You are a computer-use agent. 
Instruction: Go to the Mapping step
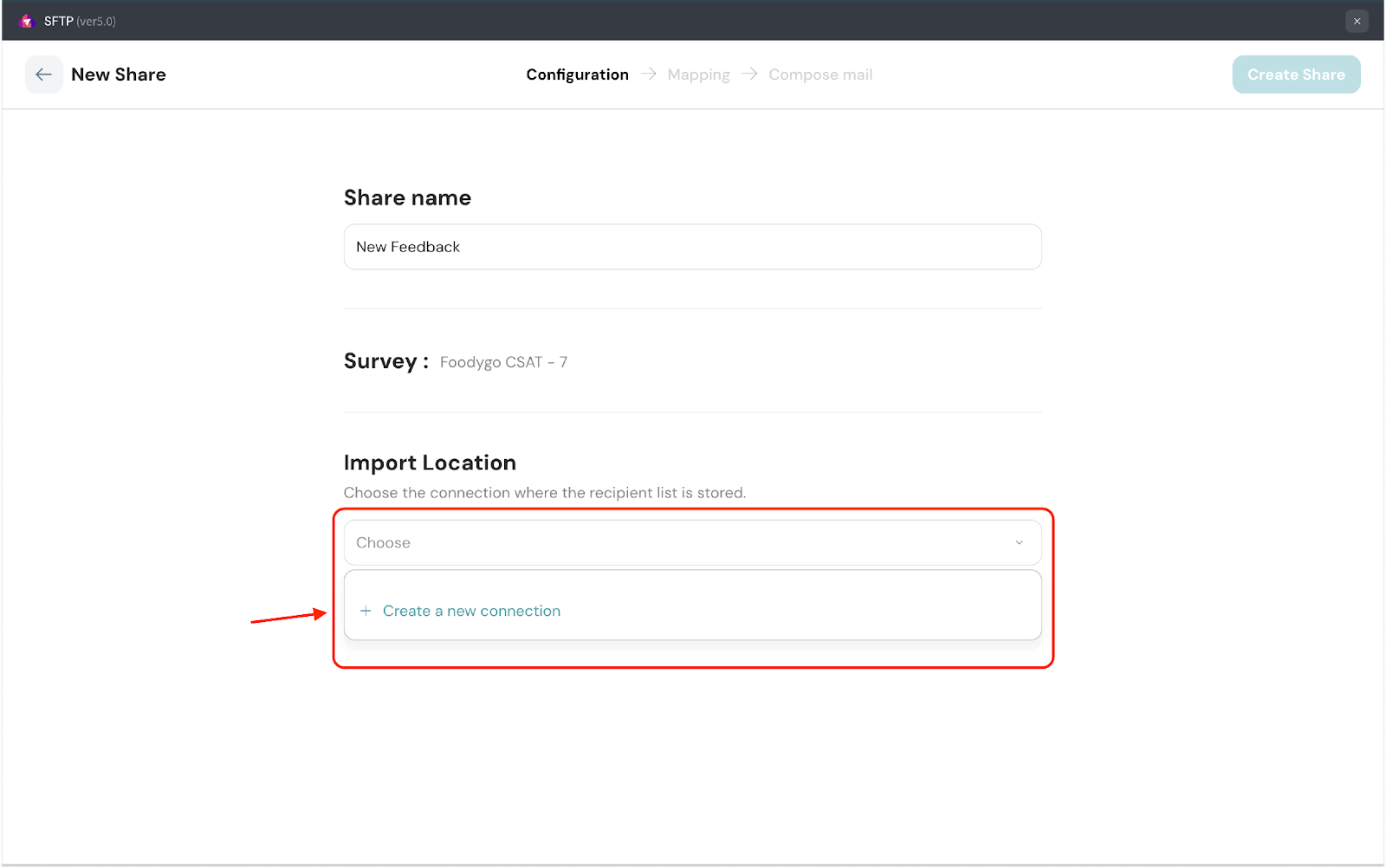point(698,74)
